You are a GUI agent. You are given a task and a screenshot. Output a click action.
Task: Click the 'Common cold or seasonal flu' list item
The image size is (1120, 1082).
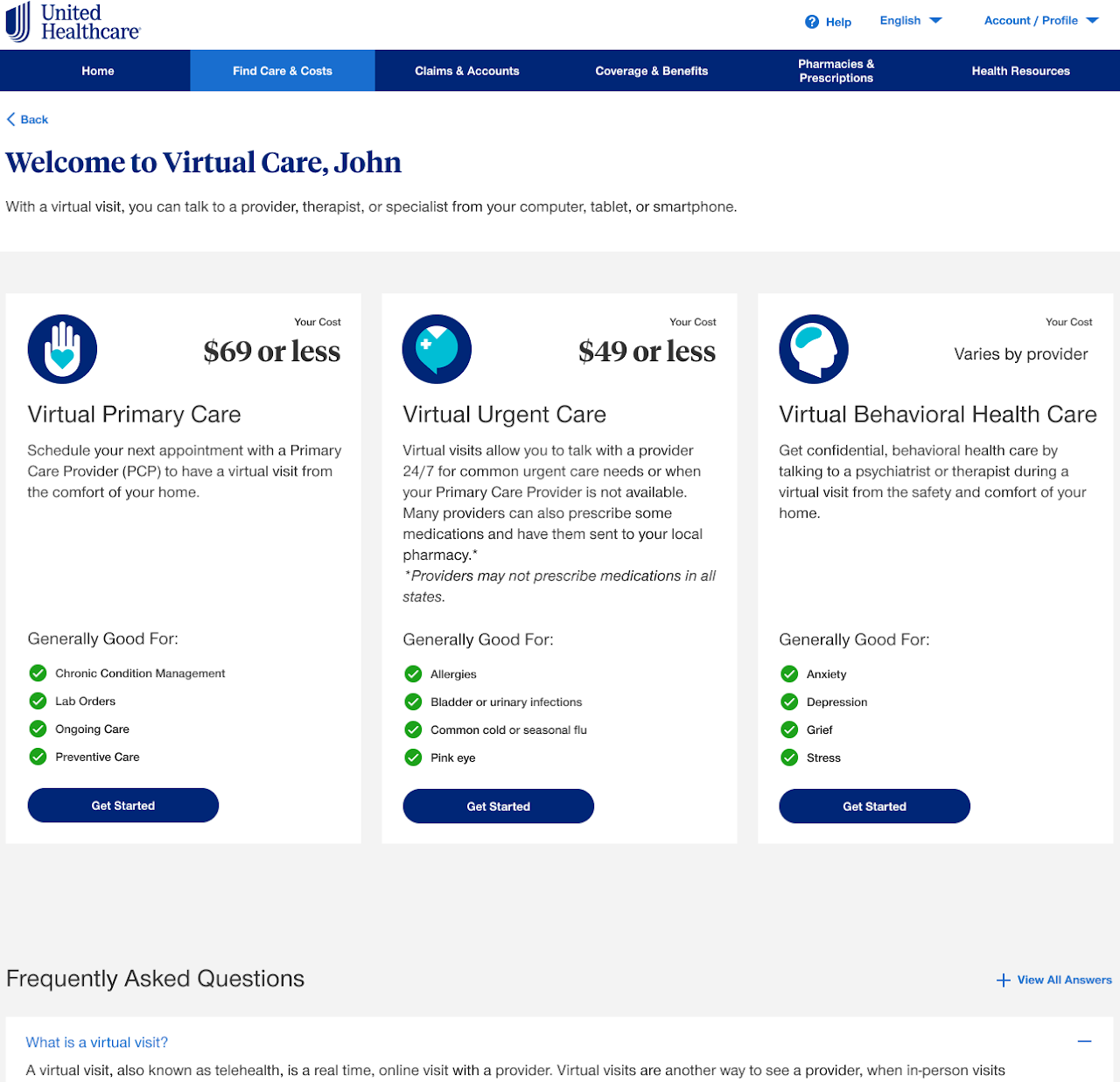pos(508,730)
